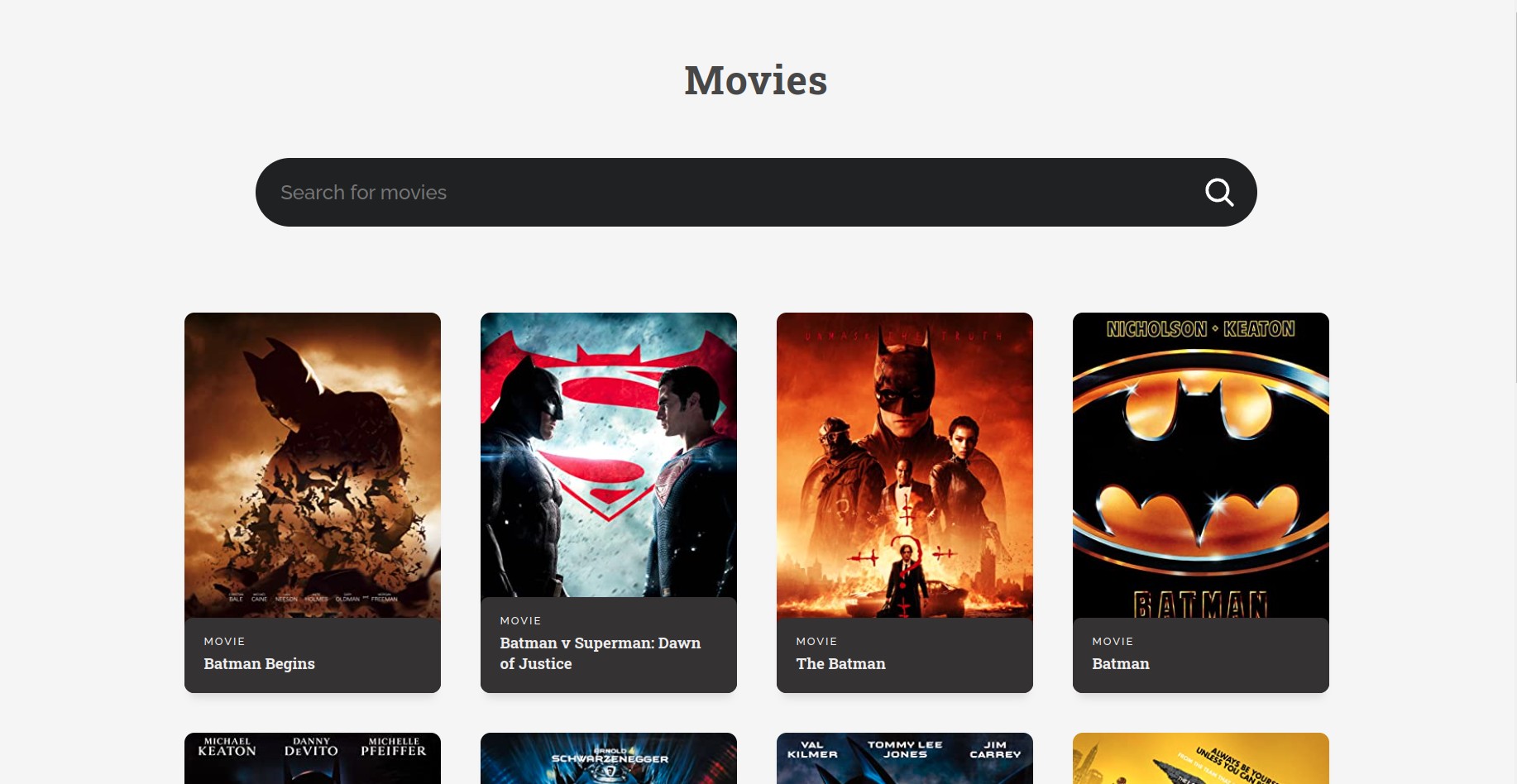Image resolution: width=1517 pixels, height=784 pixels.
Task: Open the Schwarzenegger poster card
Action: pos(609,758)
